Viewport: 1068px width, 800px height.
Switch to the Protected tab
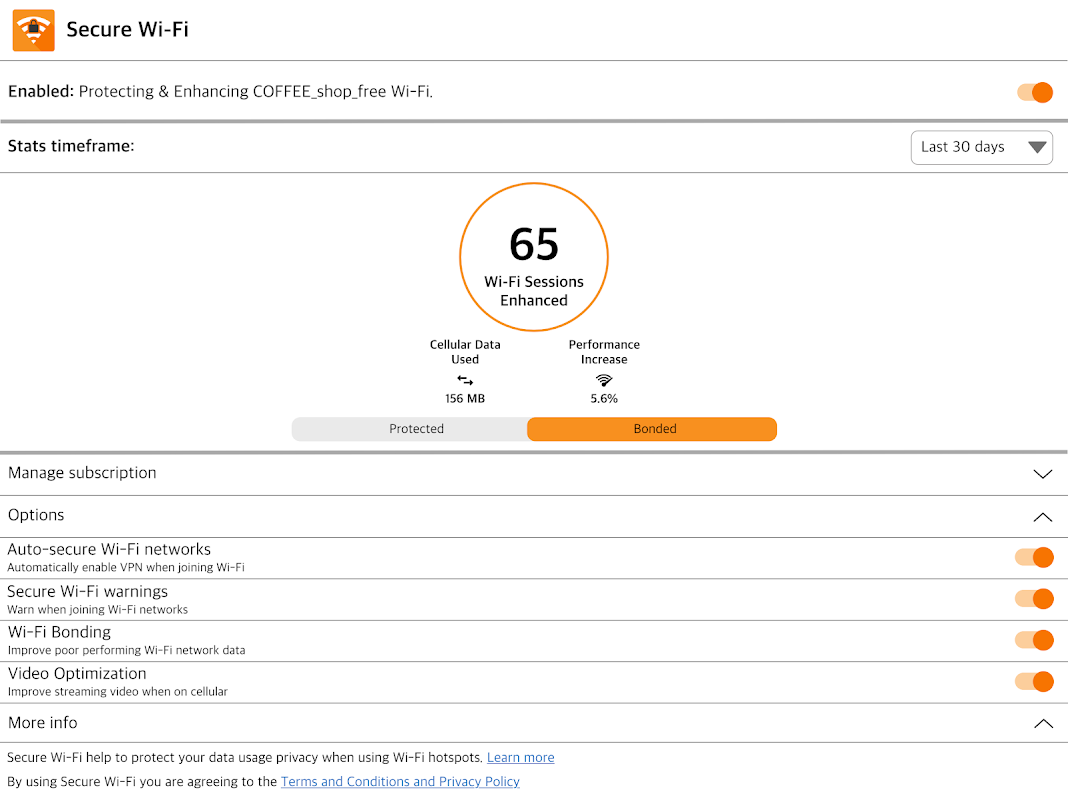pos(416,429)
